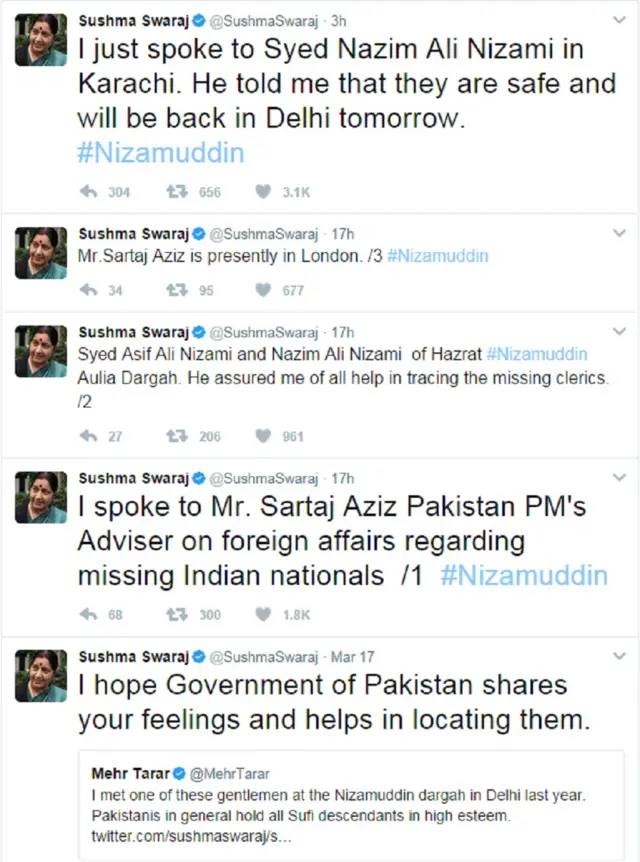Like the tweet with 1.8K likes
640x862 pixels.
263,614
